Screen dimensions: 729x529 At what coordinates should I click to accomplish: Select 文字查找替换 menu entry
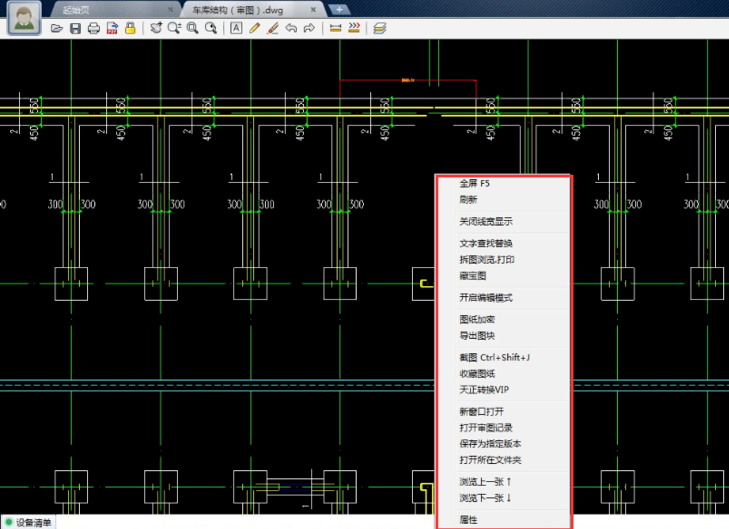tap(486, 243)
